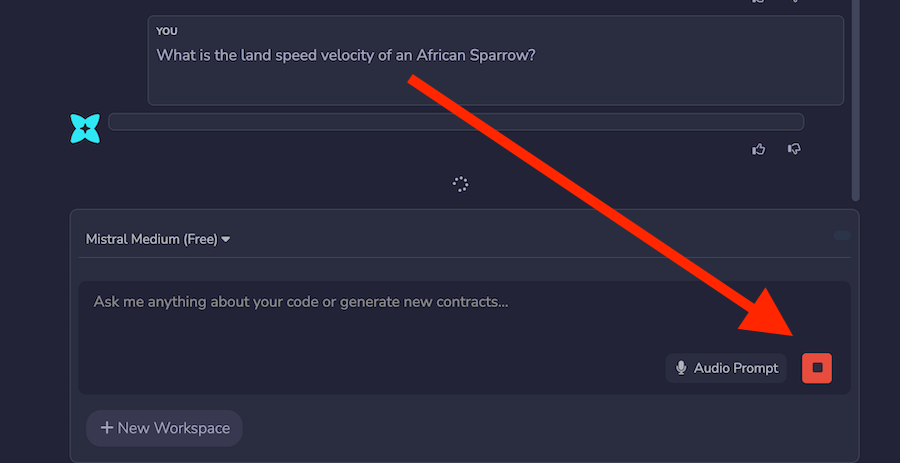The width and height of the screenshot is (900, 463).
Task: Click the plus icon beside New Workspace
Action: click(x=107, y=428)
